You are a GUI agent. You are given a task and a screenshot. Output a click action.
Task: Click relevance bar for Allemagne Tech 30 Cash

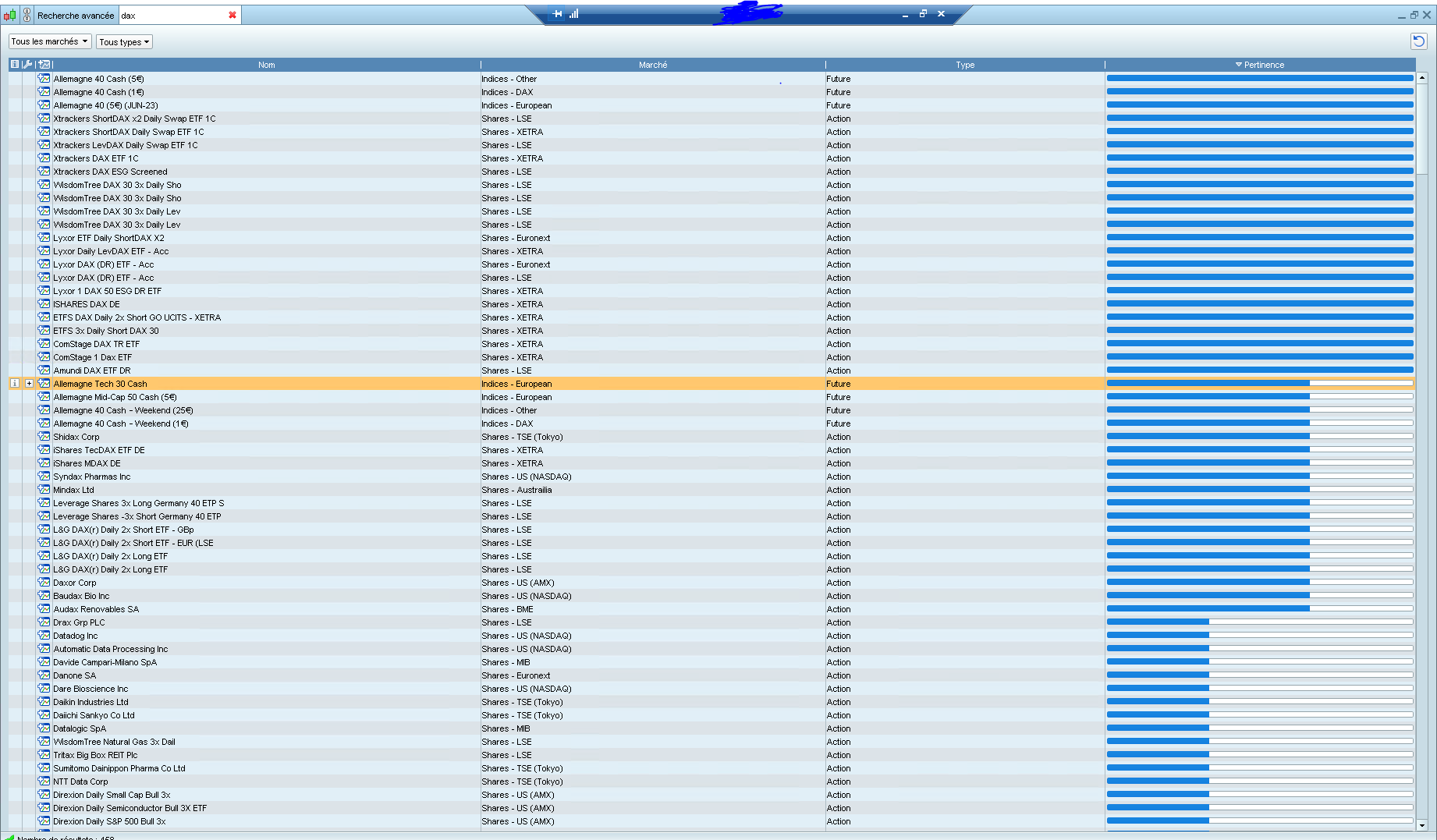(1260, 384)
